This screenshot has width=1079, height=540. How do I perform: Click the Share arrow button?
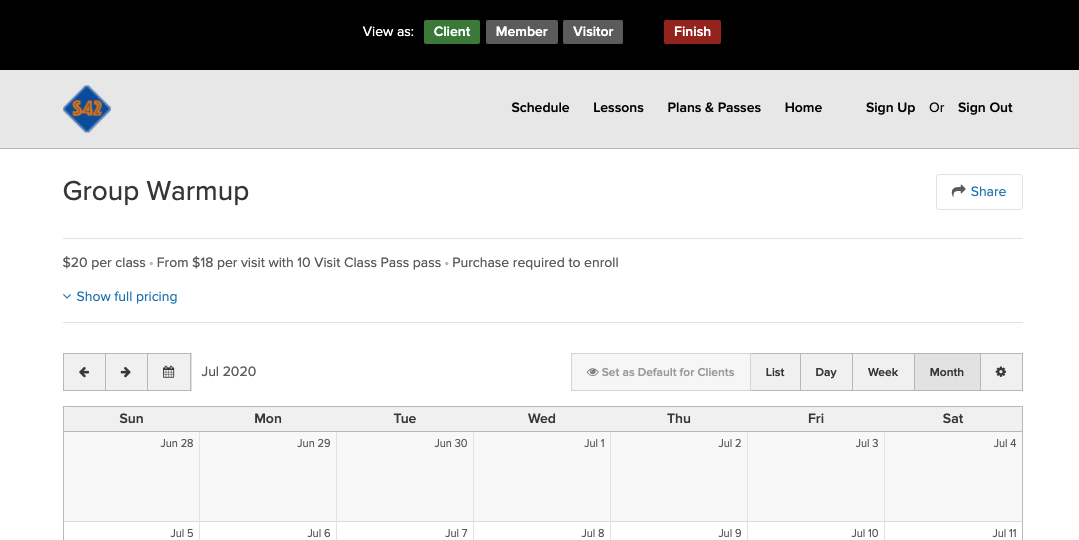click(x=979, y=192)
